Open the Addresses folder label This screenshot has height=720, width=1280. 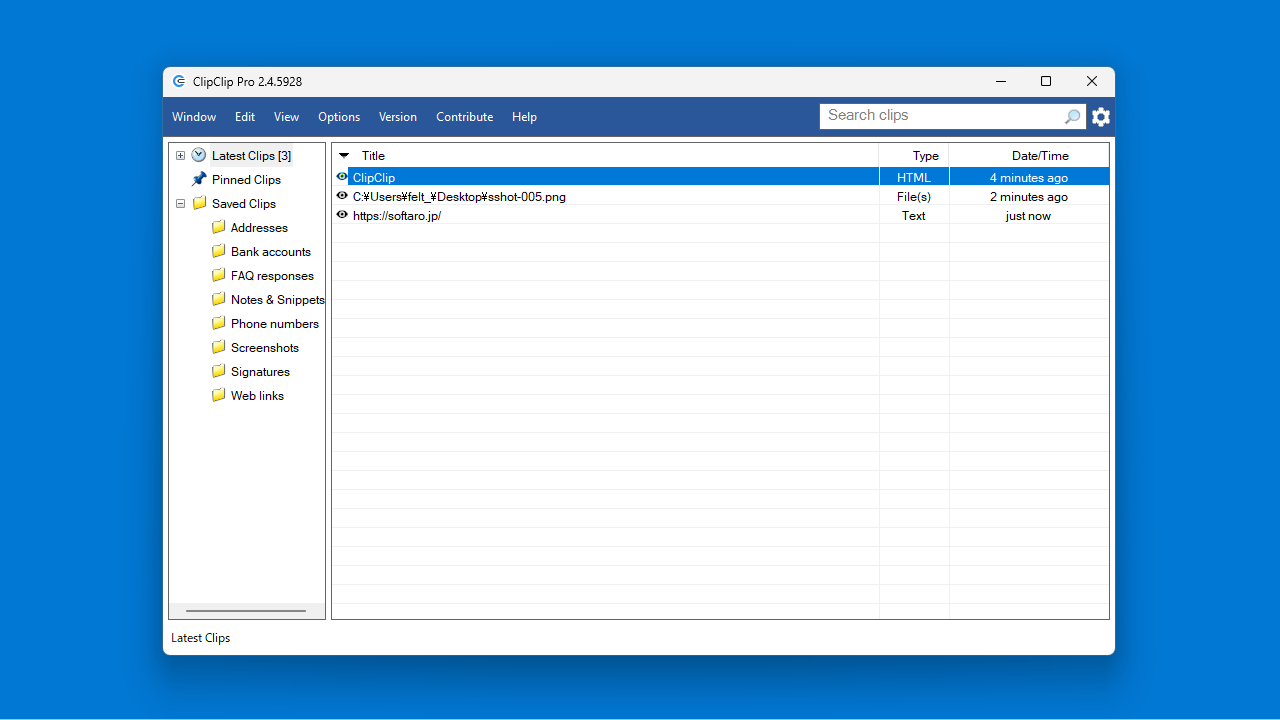pyautogui.click(x=259, y=227)
